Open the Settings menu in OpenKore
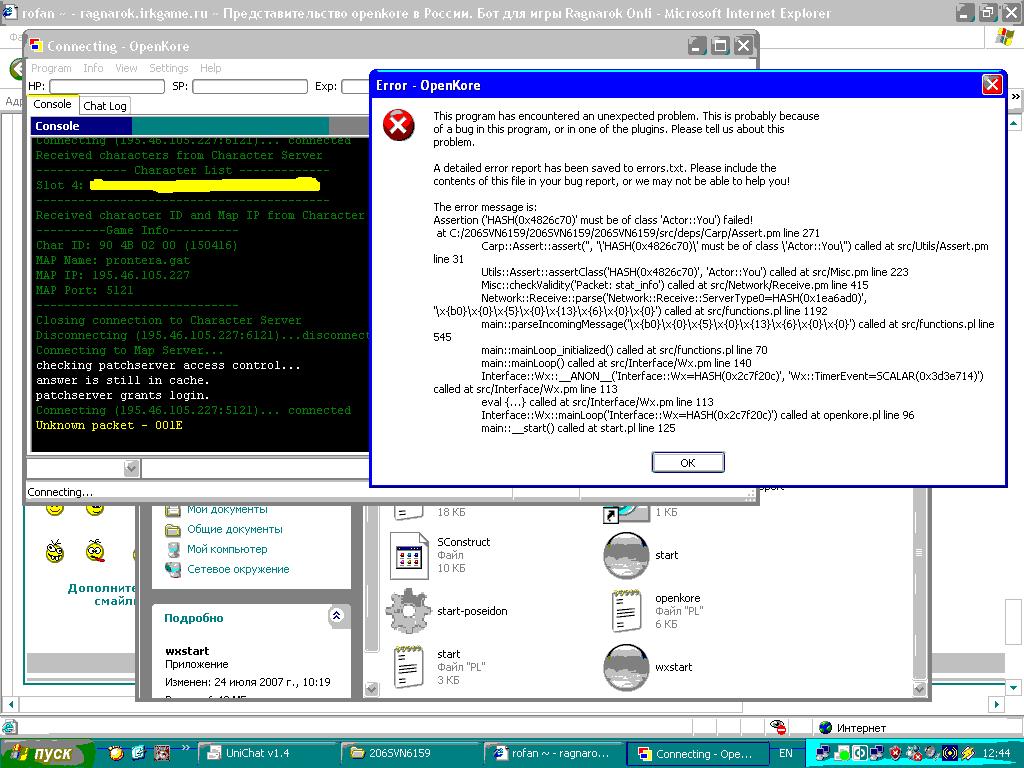 [168, 68]
